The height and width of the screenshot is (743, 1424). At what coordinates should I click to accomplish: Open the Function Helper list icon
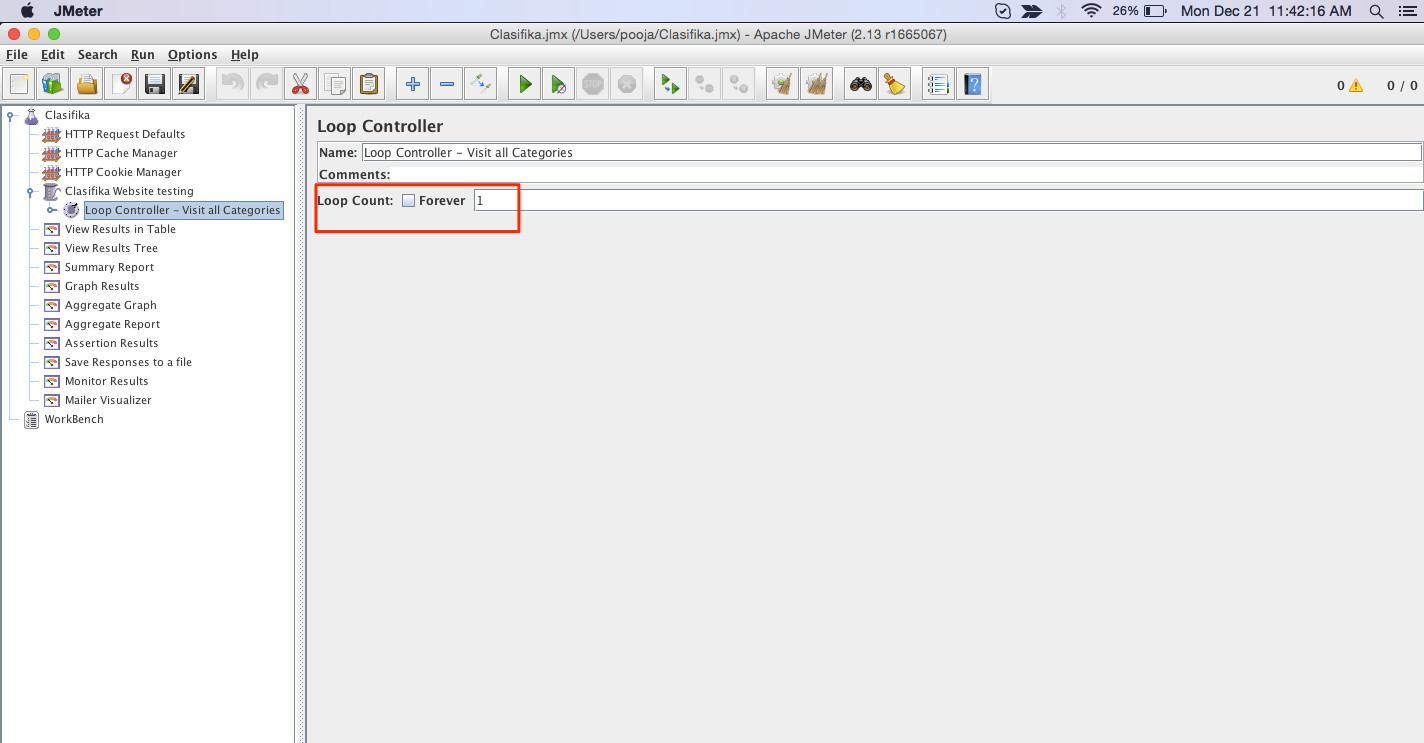tap(937, 85)
